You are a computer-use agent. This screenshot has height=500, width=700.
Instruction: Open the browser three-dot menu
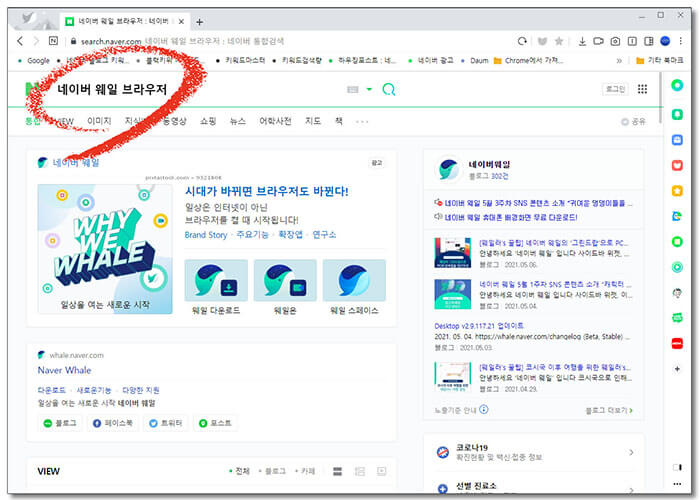point(681,41)
